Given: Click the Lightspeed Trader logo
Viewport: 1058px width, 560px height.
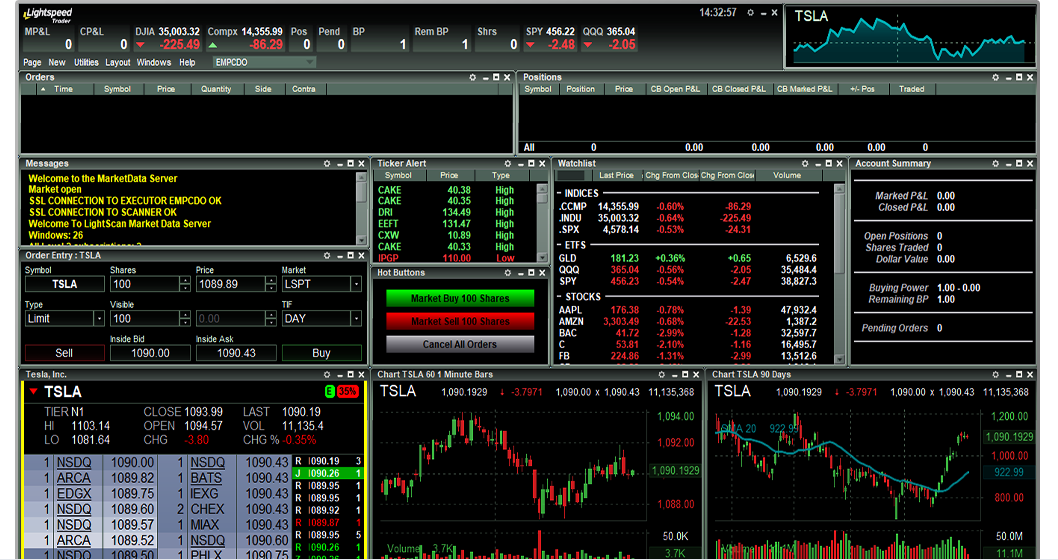Looking at the screenshot, I should (x=47, y=15).
